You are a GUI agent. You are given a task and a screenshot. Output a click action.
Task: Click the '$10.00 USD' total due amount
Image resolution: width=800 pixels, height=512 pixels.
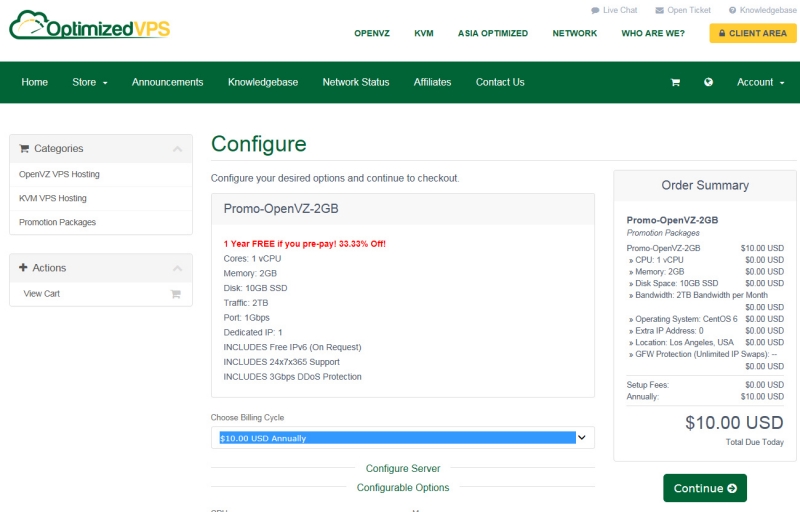coord(734,423)
